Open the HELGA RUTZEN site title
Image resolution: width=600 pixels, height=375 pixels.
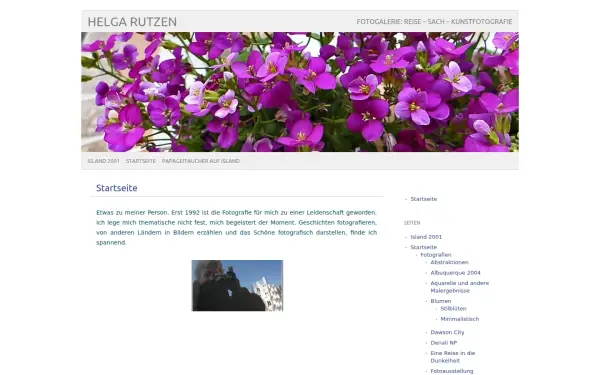tap(132, 22)
